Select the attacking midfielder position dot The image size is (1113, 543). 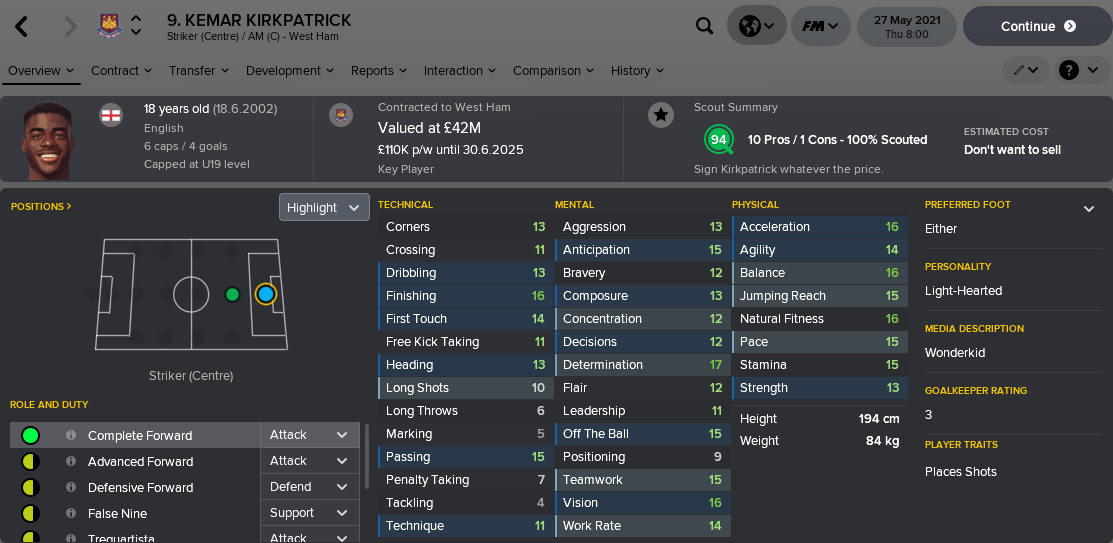(x=233, y=294)
